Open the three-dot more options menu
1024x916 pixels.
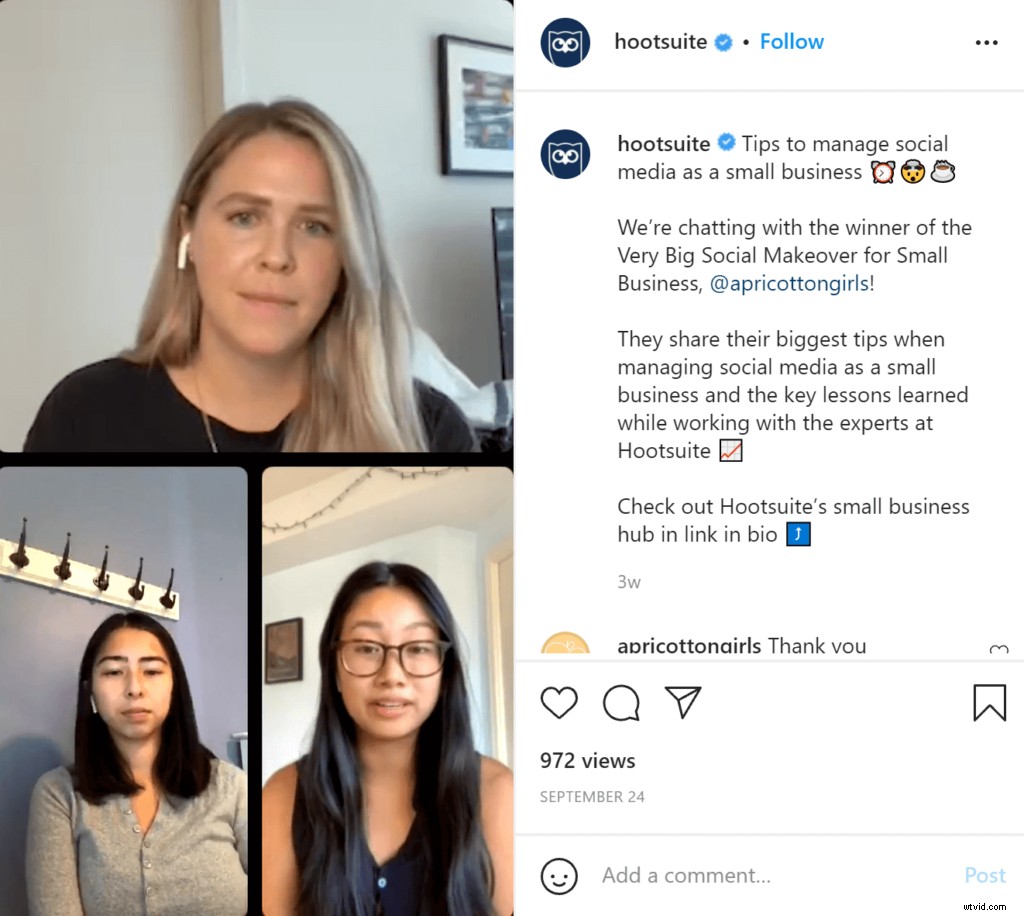[x=986, y=42]
